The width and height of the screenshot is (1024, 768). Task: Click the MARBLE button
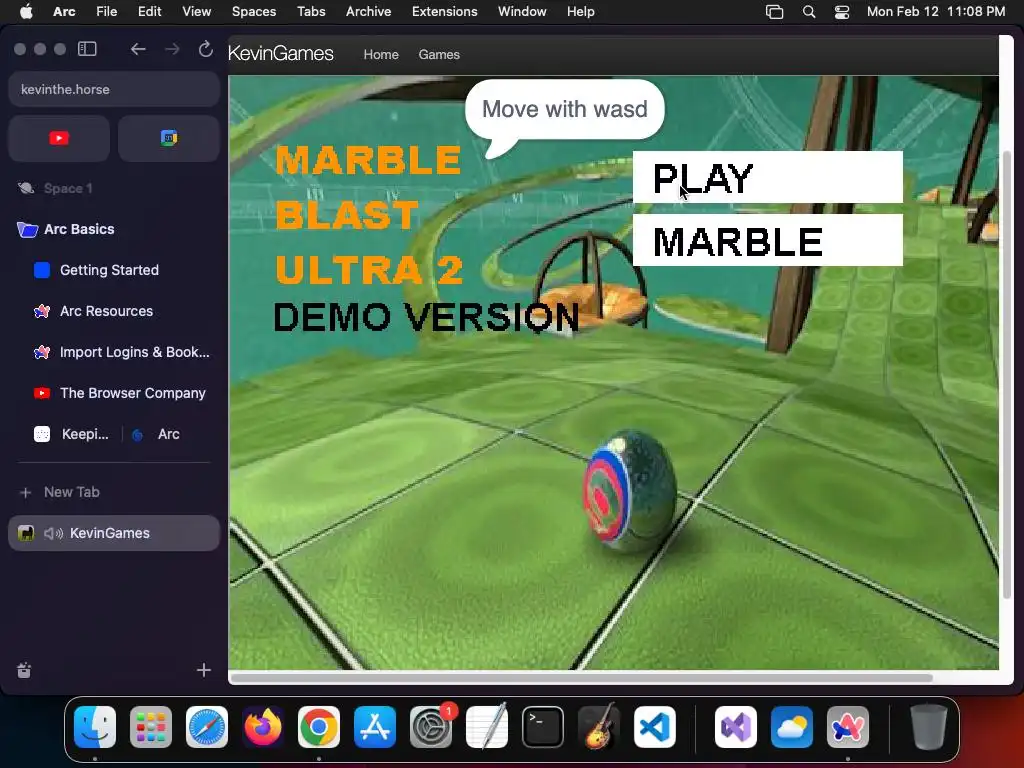click(x=767, y=241)
